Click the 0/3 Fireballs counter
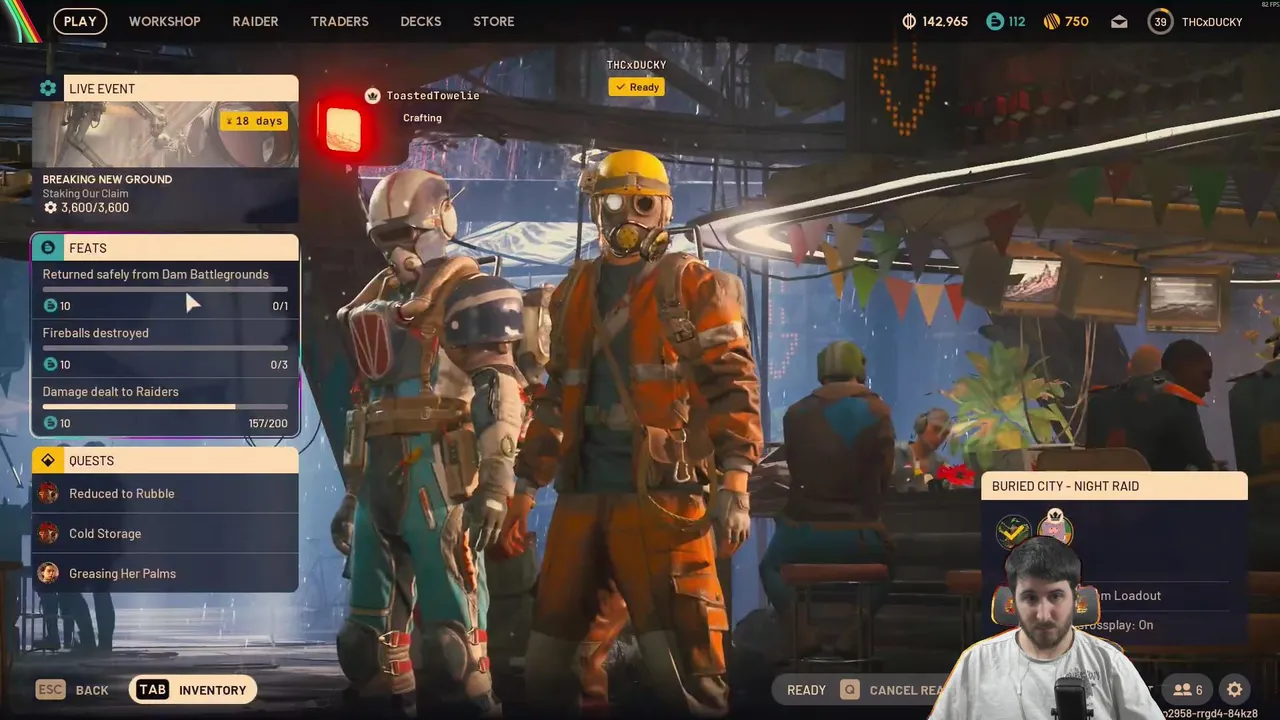The height and width of the screenshot is (720, 1280). pyautogui.click(x=279, y=364)
